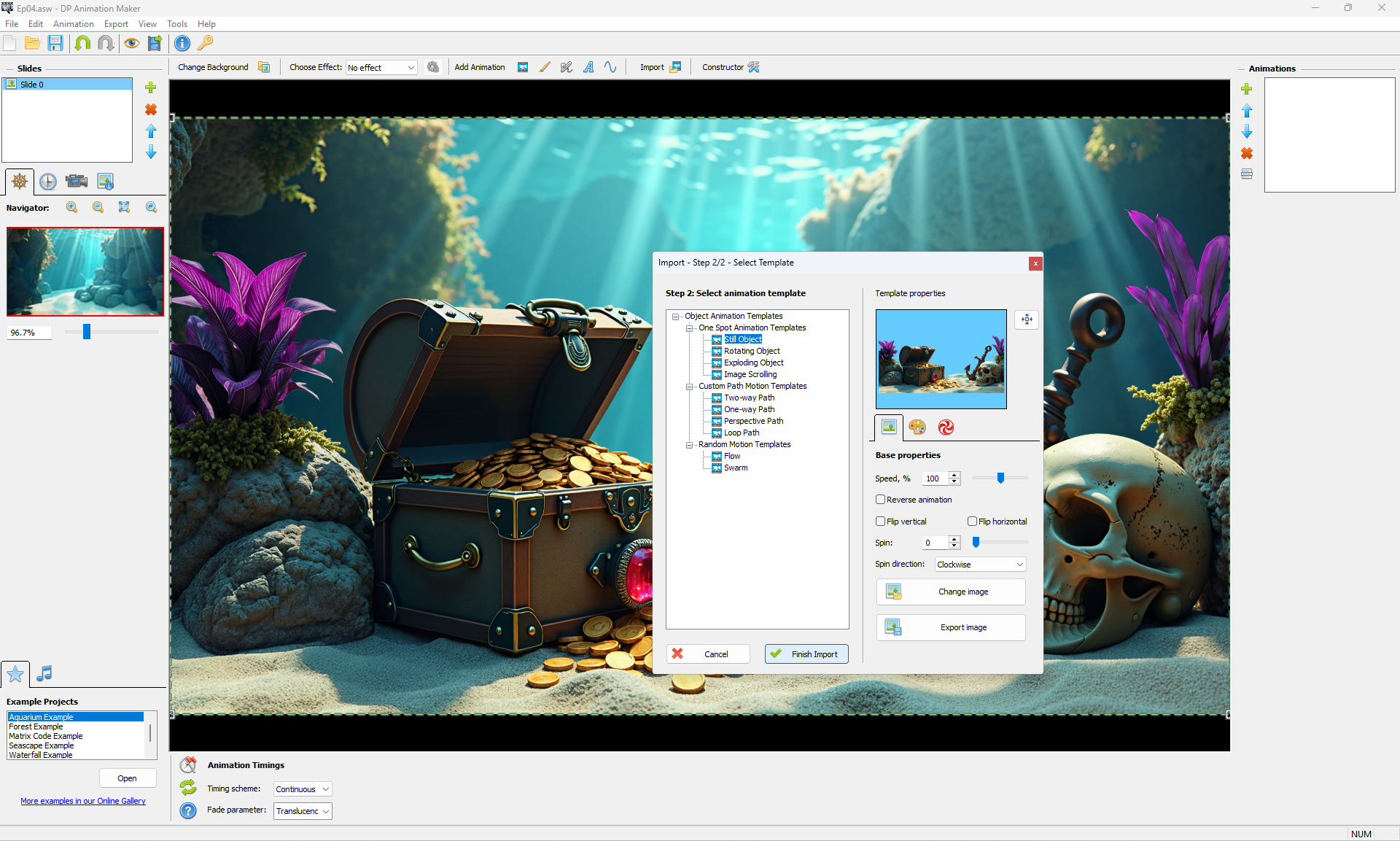Click the music note tab icon
The width and height of the screenshot is (1400, 841).
pos(44,673)
